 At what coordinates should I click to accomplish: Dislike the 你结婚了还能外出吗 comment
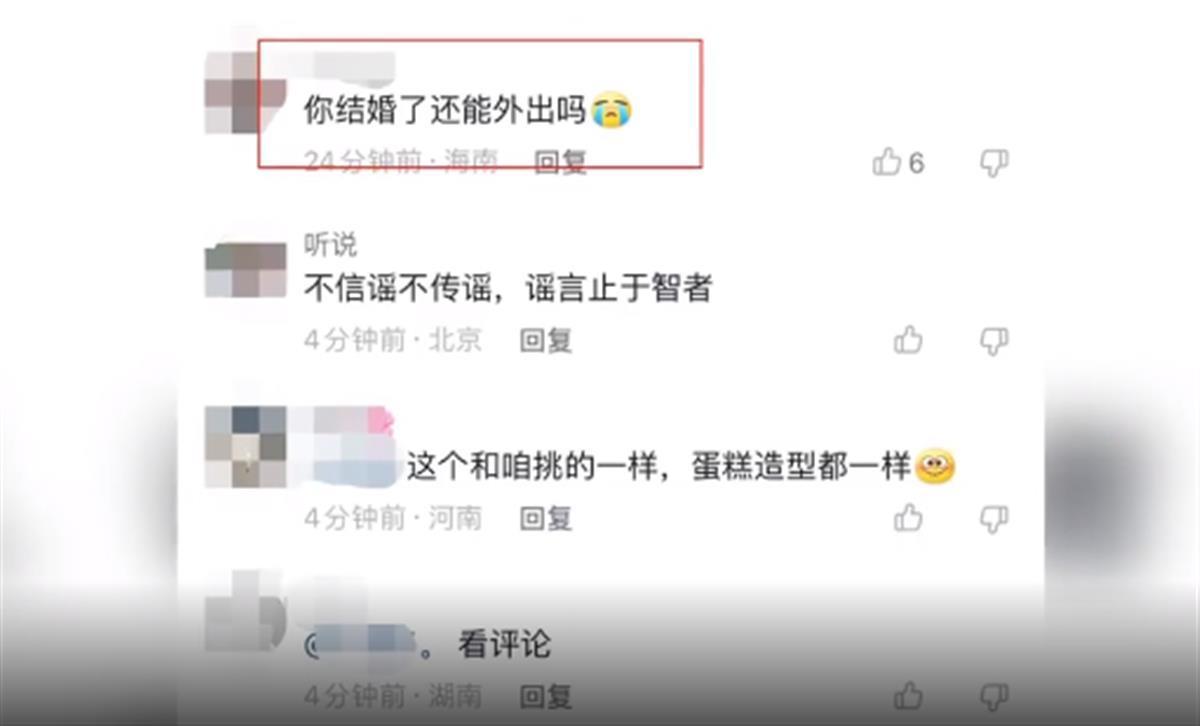993,163
